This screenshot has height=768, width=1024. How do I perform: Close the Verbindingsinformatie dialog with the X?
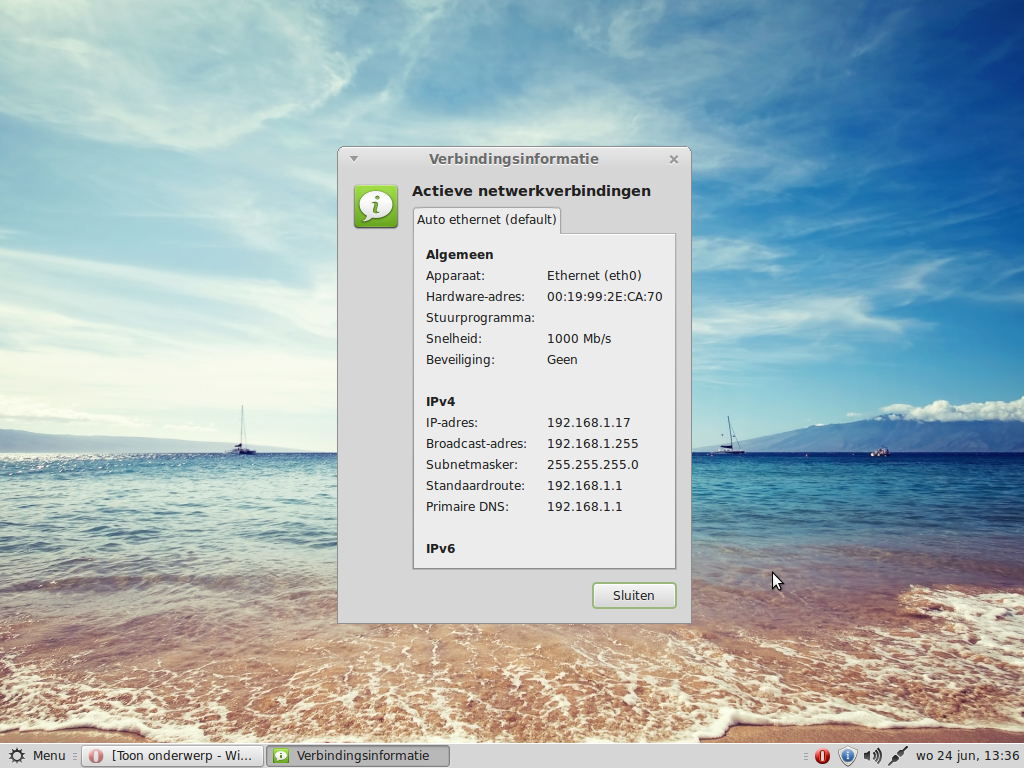point(674,159)
